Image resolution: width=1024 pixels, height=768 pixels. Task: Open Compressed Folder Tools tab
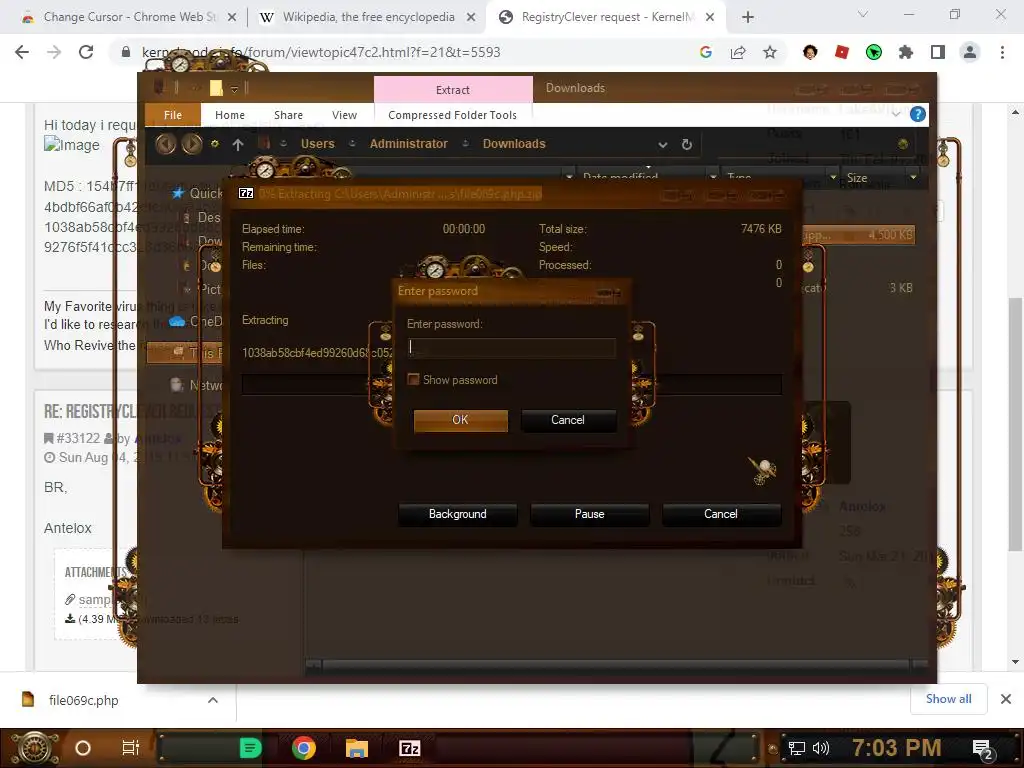click(x=453, y=115)
